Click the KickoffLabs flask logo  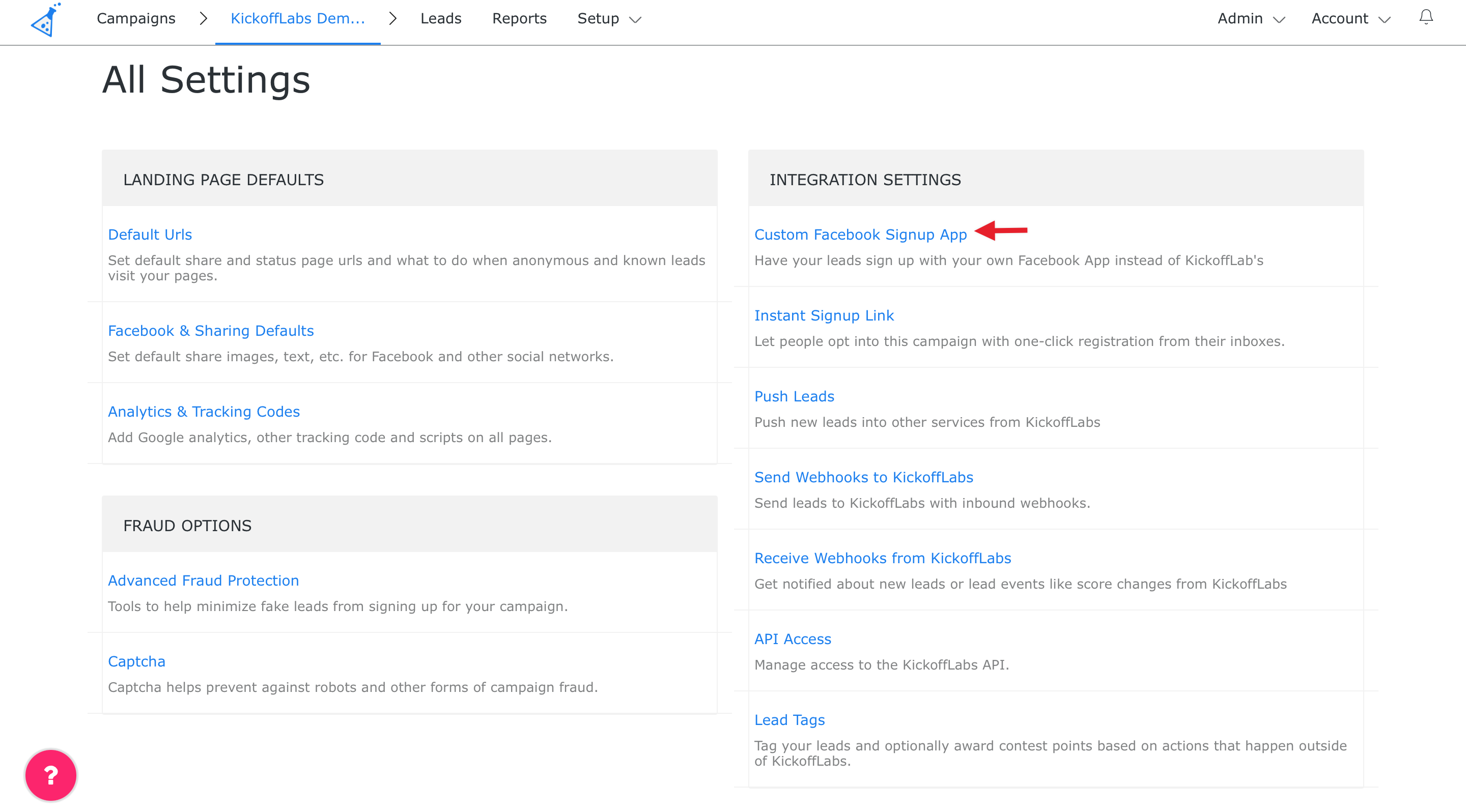click(45, 19)
